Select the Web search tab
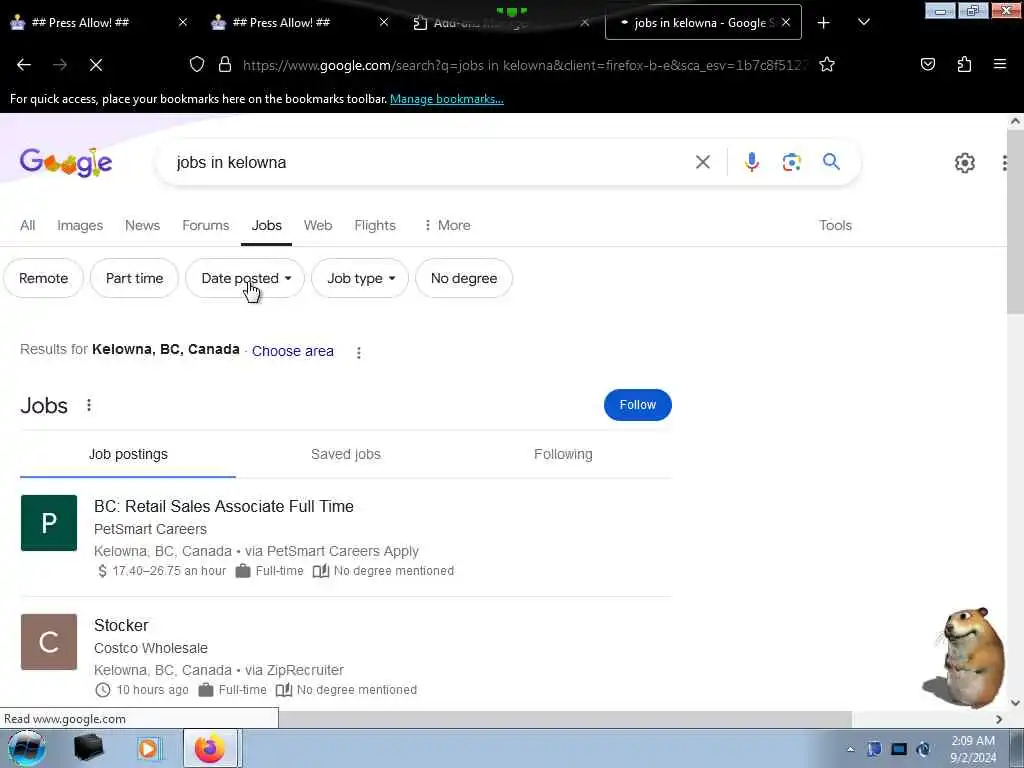The image size is (1024, 768). [x=318, y=225]
